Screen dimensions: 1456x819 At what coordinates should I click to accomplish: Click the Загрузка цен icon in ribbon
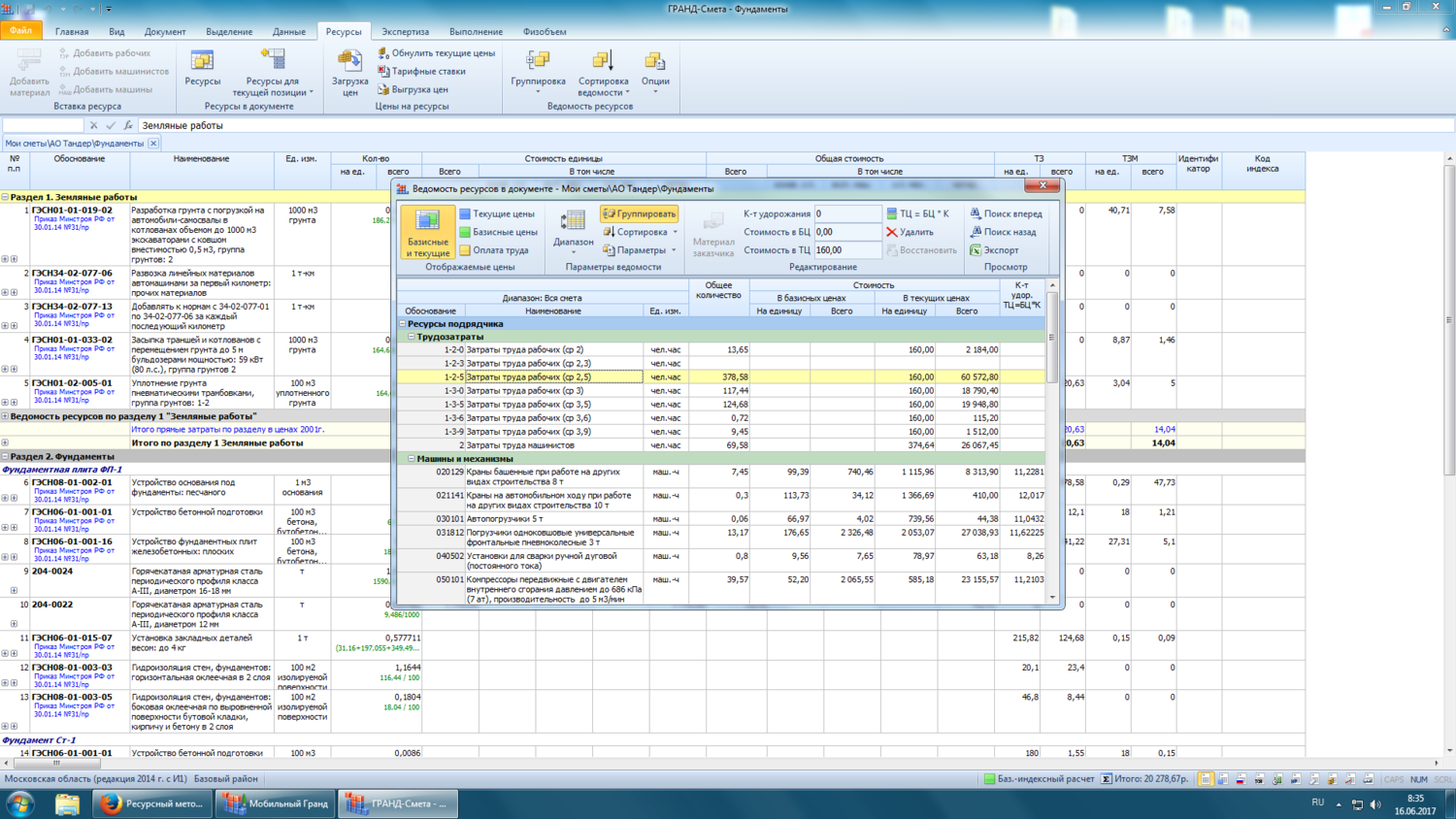click(x=349, y=62)
